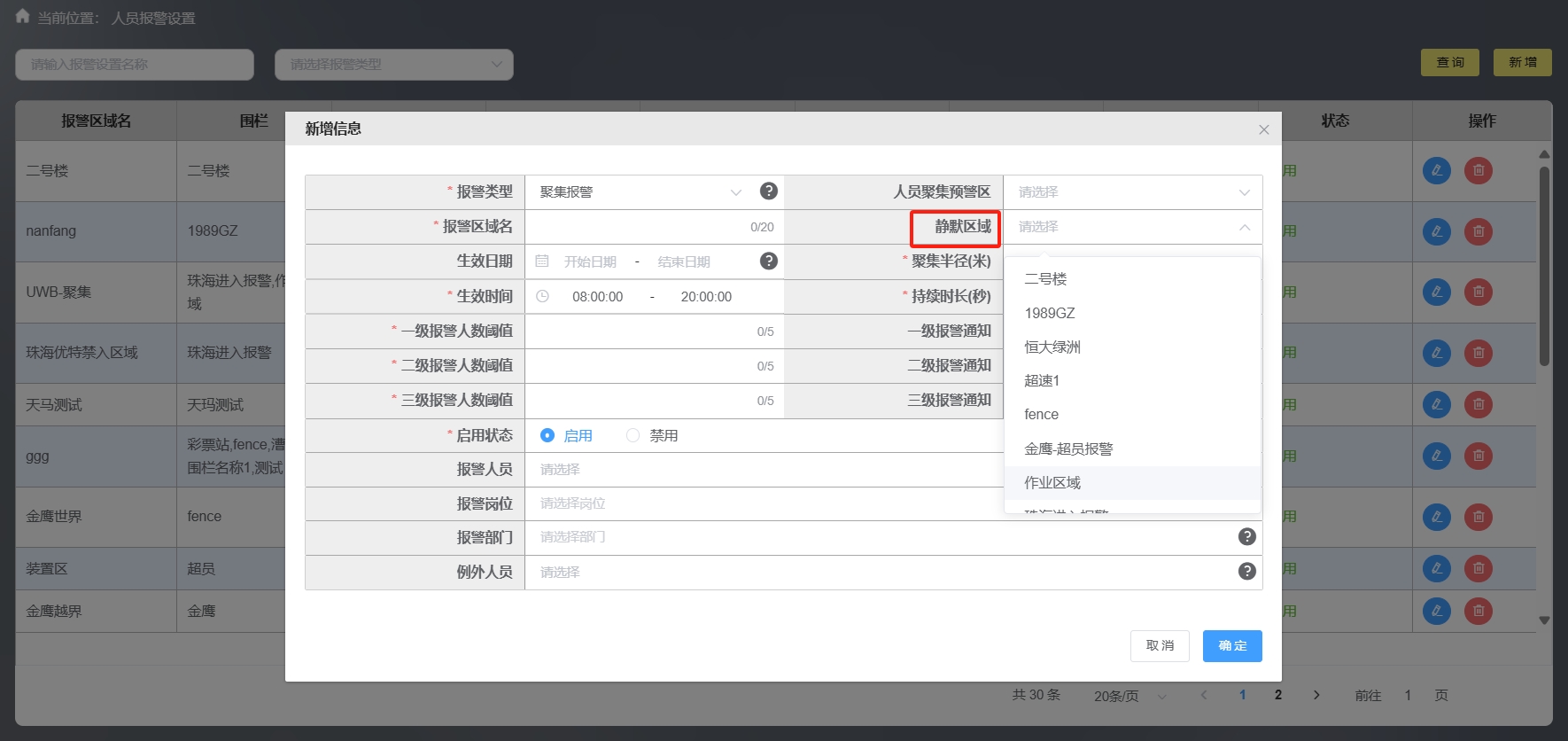1568x741 pixels.
Task: Select the 启用 radio button
Action: pos(547,435)
